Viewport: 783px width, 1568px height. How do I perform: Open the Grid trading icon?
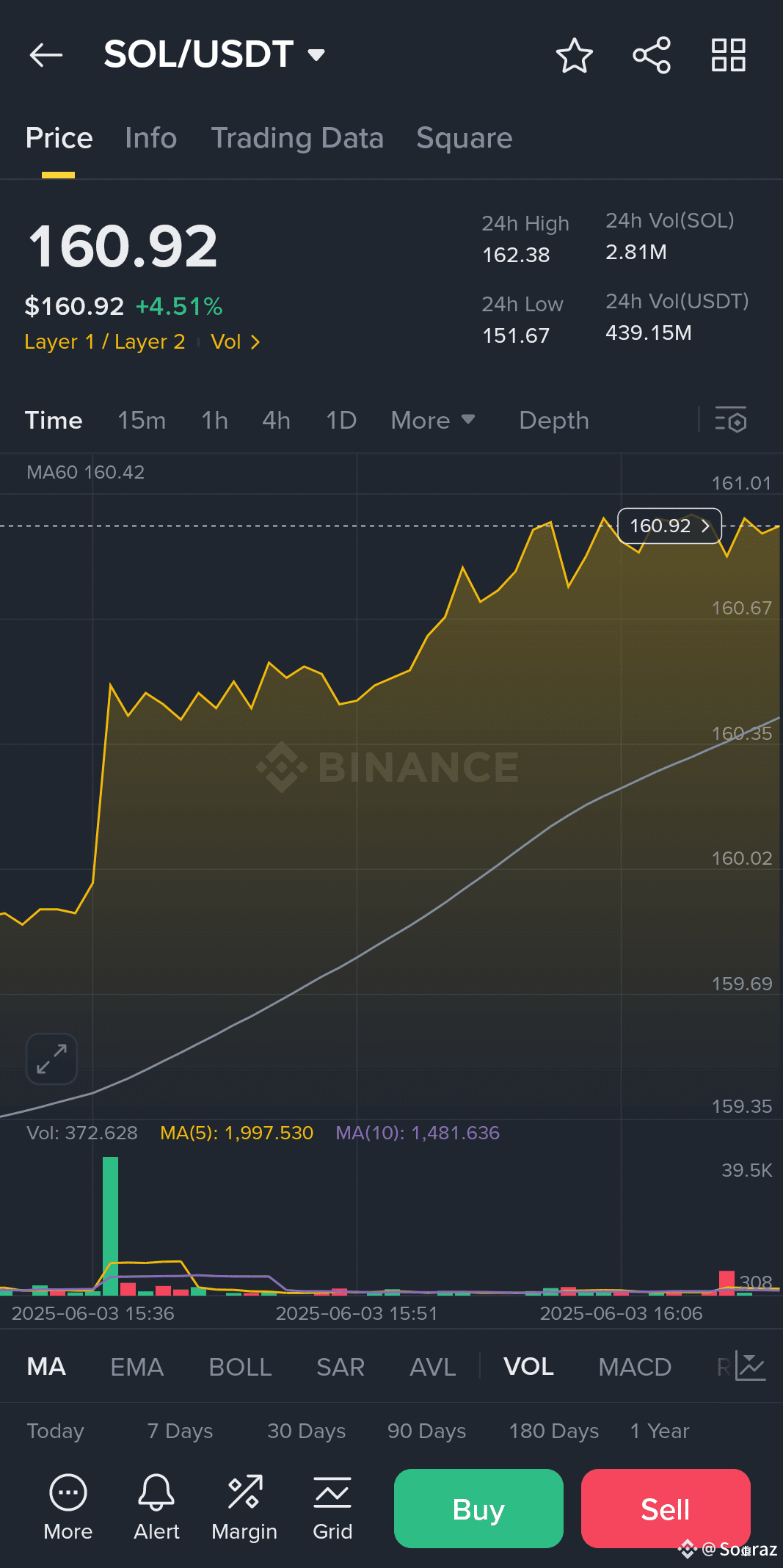(x=332, y=1508)
